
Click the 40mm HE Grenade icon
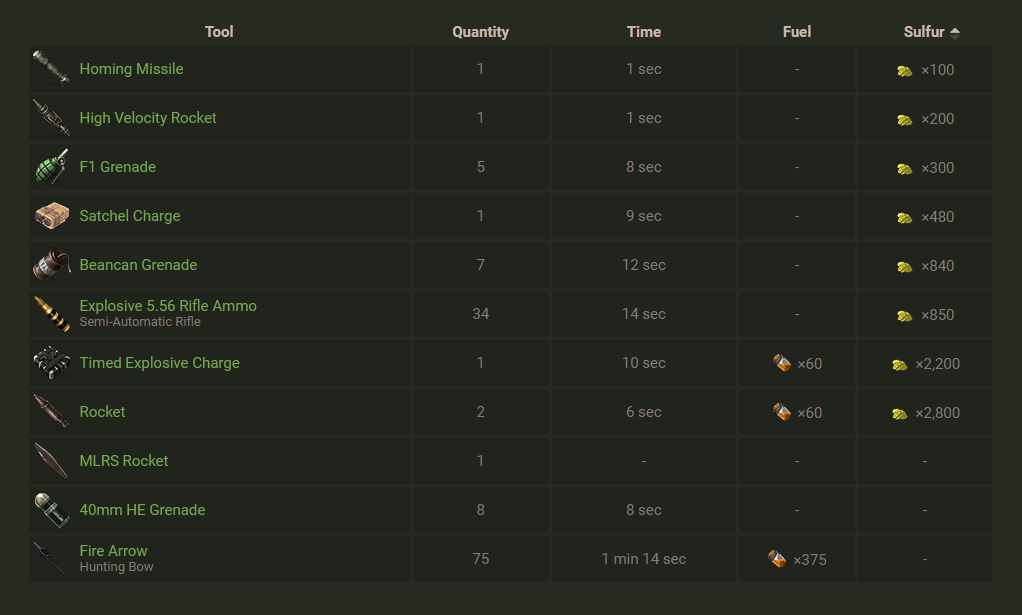point(50,510)
